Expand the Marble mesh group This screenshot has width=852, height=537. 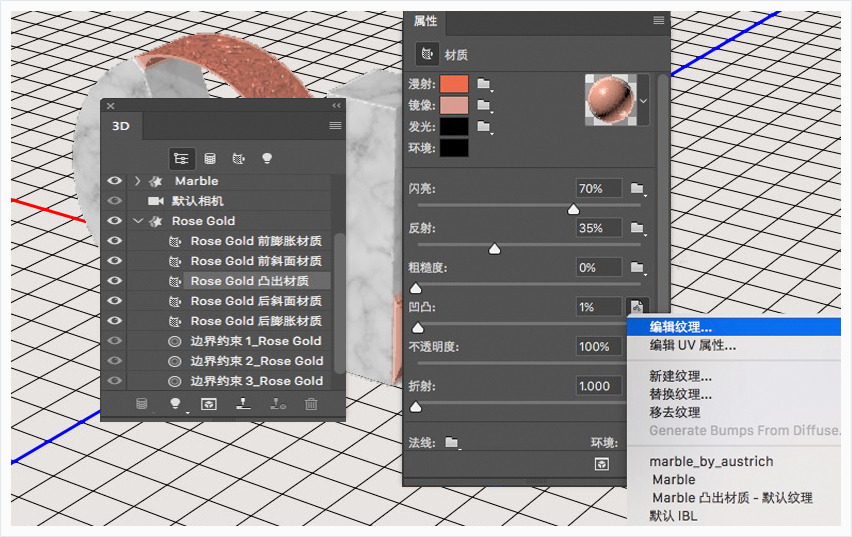point(137,181)
